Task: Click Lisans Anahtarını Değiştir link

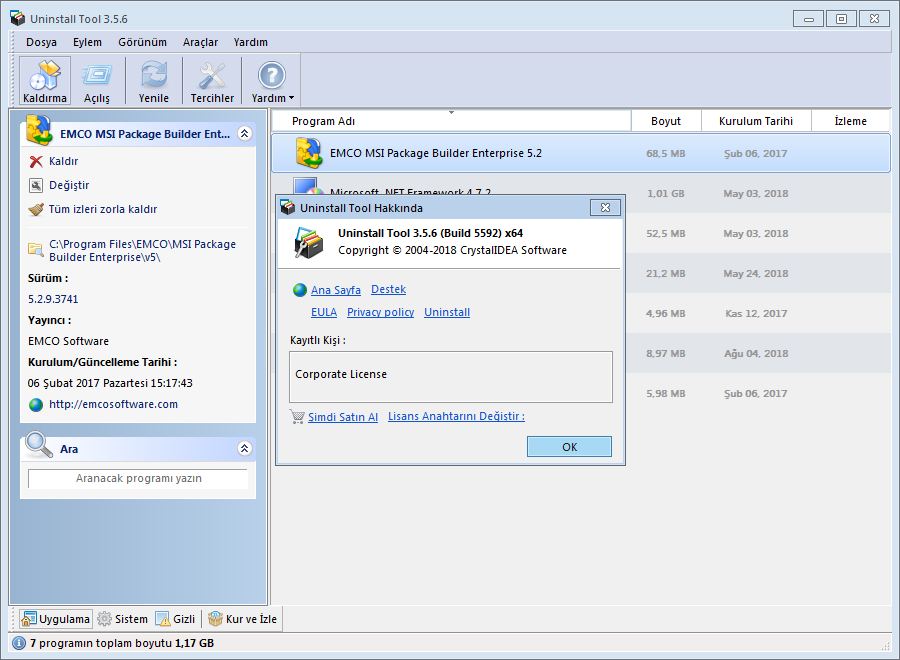Action: point(456,417)
